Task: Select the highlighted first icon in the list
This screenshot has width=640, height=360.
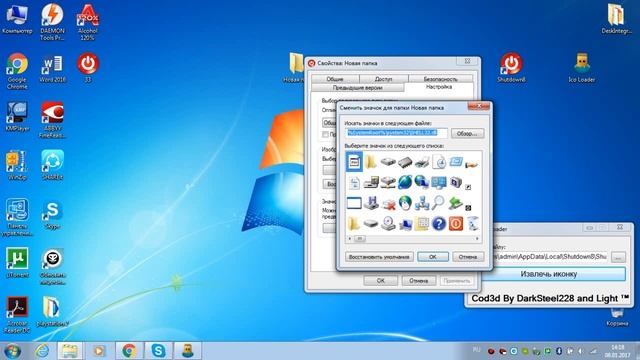Action: (x=354, y=162)
